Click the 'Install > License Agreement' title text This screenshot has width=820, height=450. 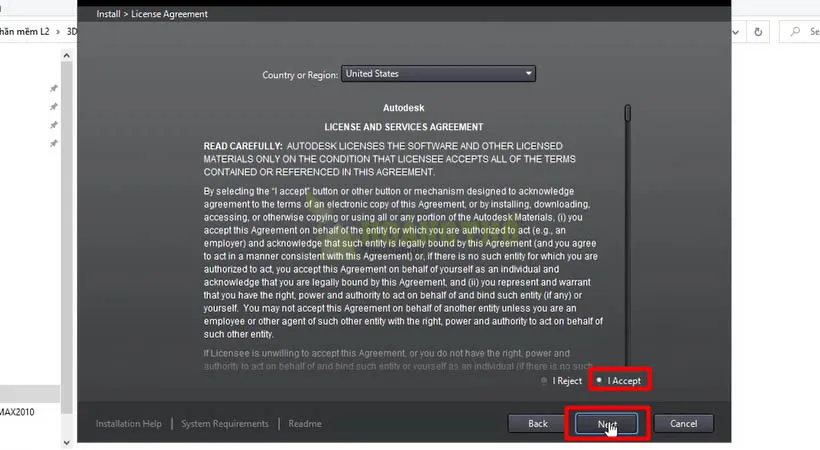pos(152,14)
